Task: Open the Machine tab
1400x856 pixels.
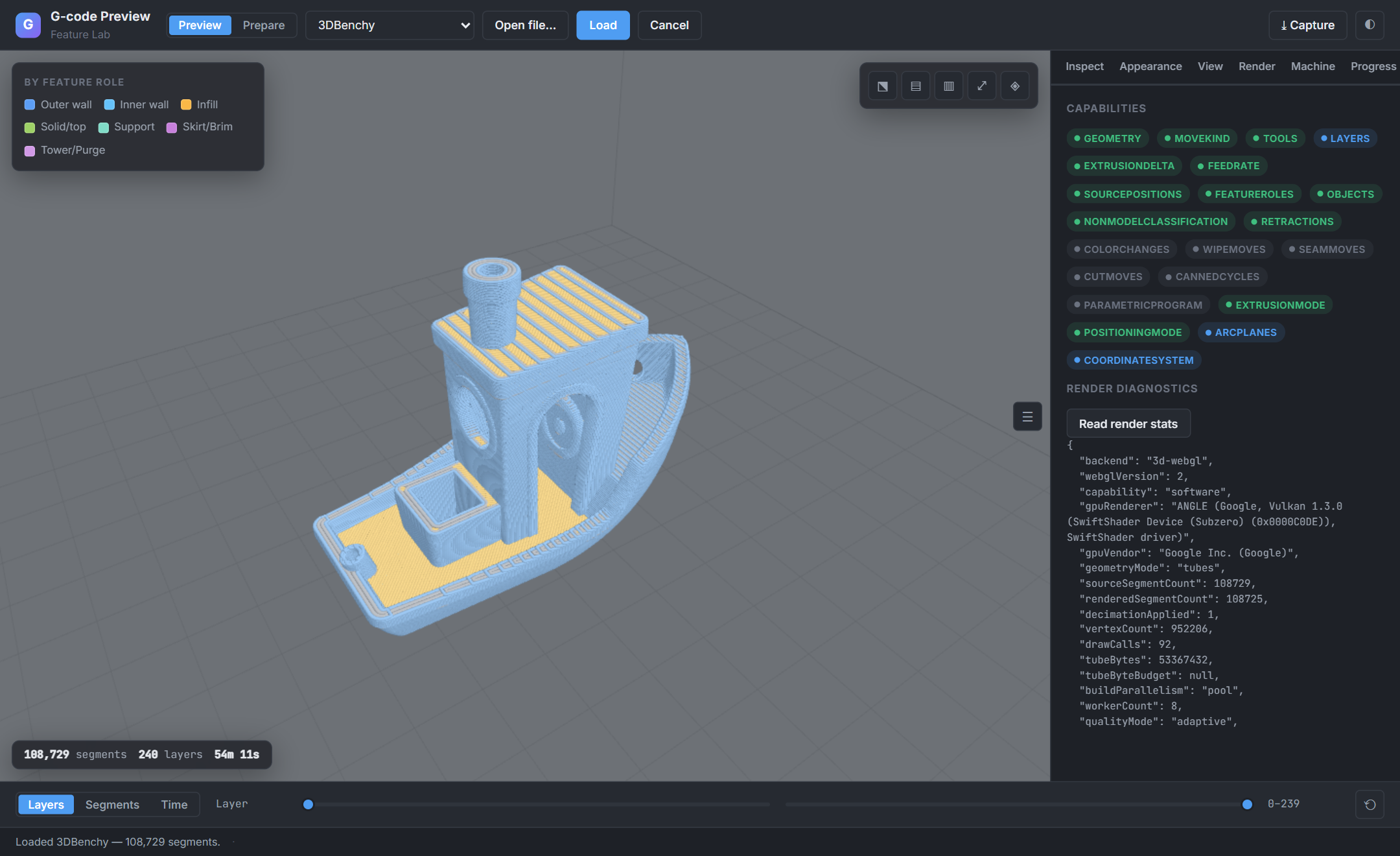Action: (x=1312, y=66)
